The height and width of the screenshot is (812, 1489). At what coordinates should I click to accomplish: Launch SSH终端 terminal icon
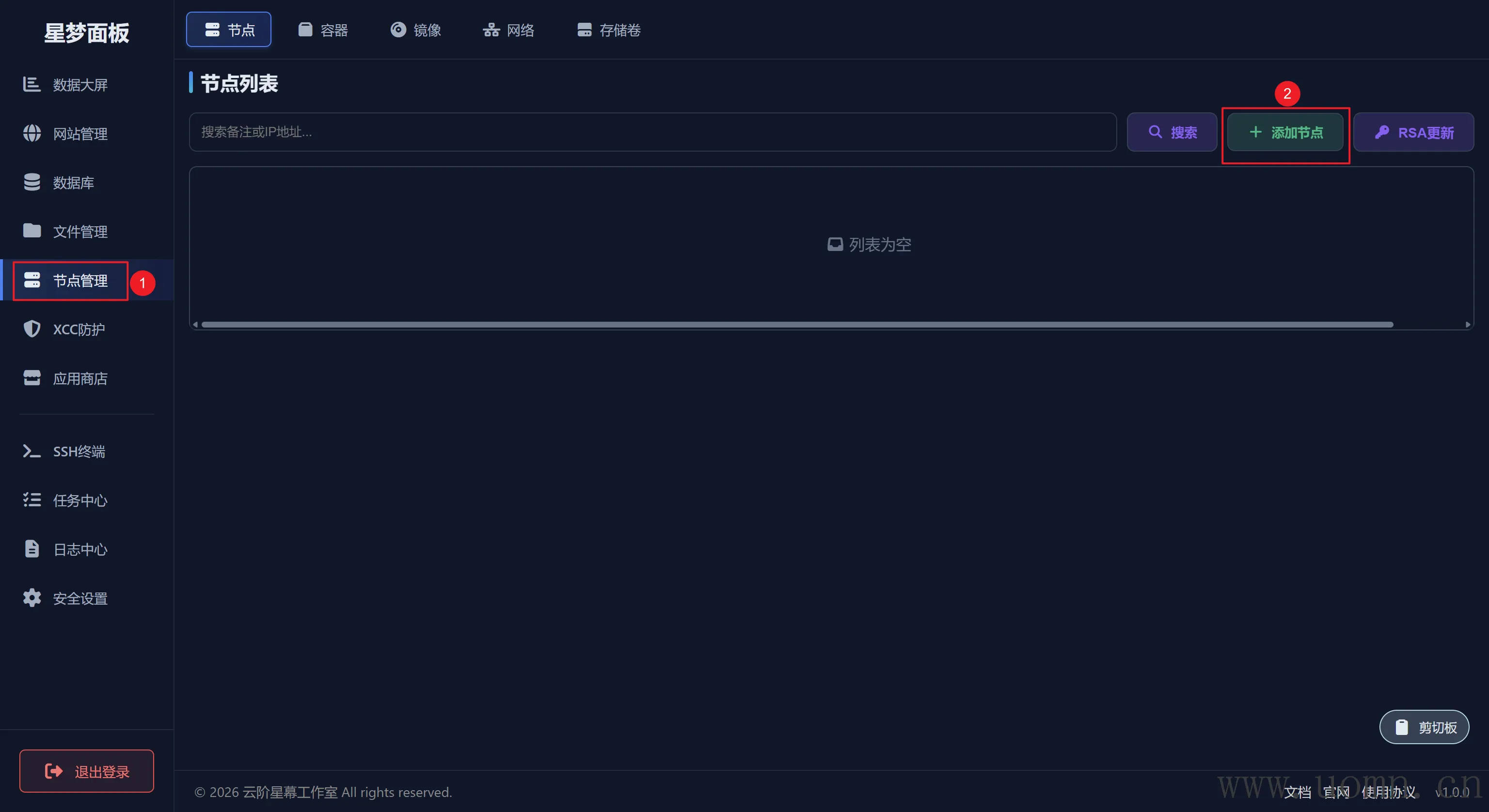[31, 452]
